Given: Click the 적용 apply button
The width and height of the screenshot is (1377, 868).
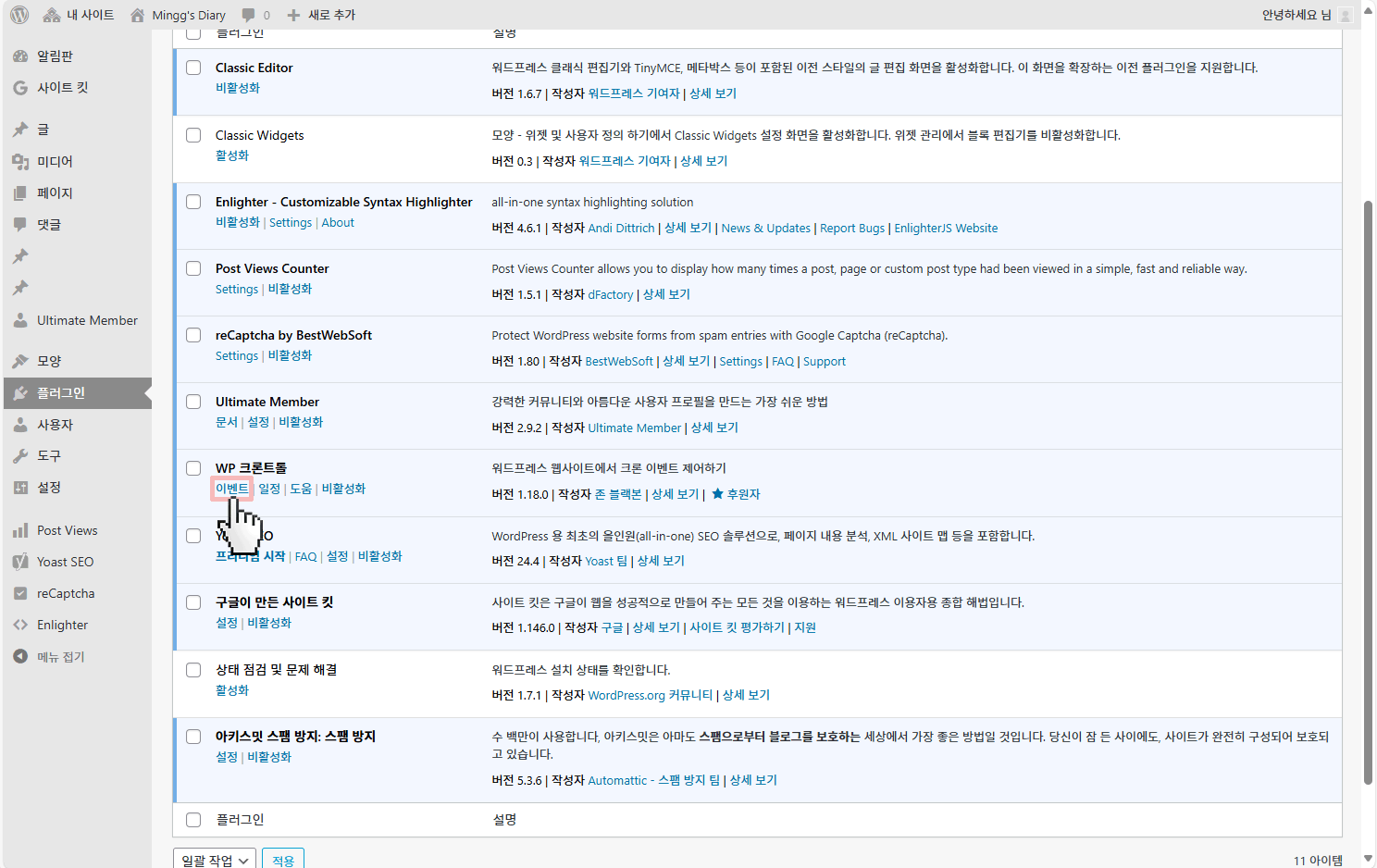Looking at the screenshot, I should (x=283, y=860).
